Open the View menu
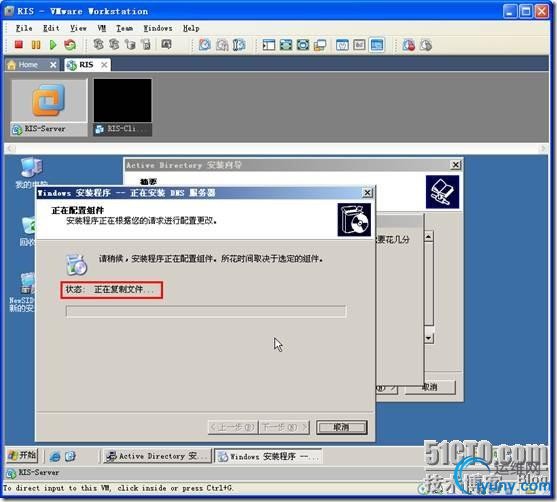This screenshot has width=557, height=502. point(78,28)
